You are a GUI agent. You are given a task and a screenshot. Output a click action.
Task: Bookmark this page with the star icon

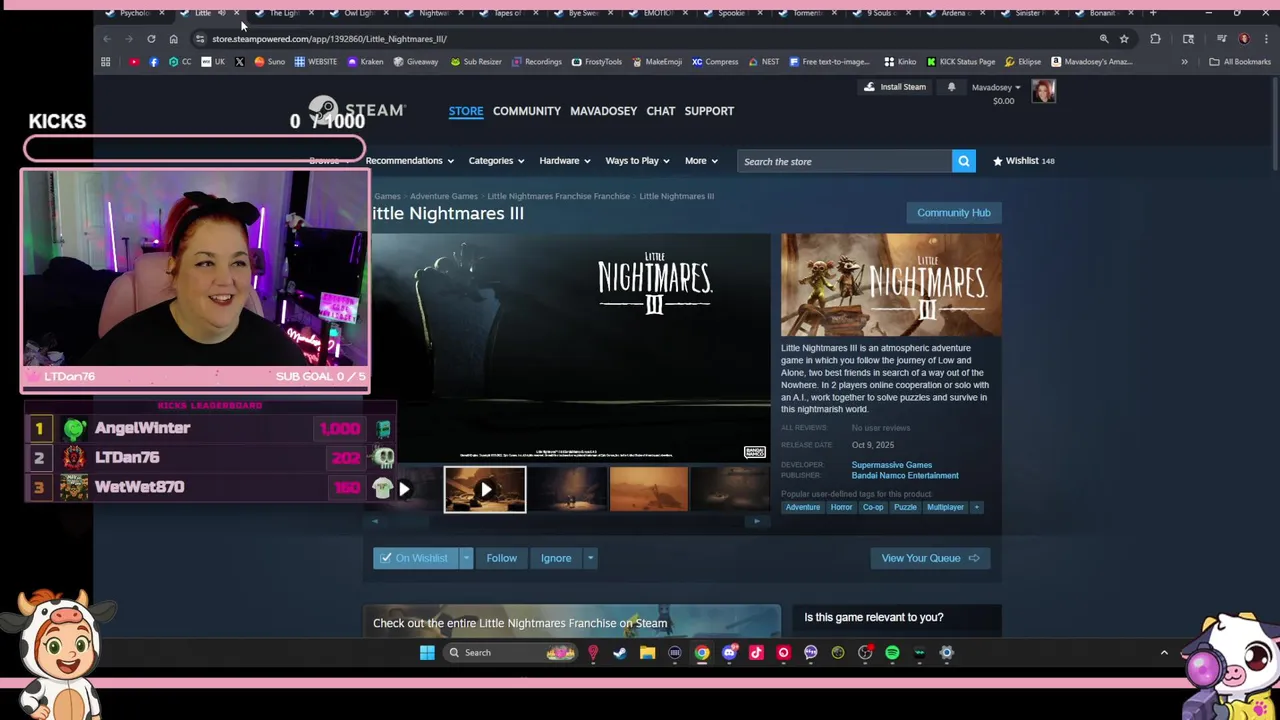pyautogui.click(x=1124, y=39)
